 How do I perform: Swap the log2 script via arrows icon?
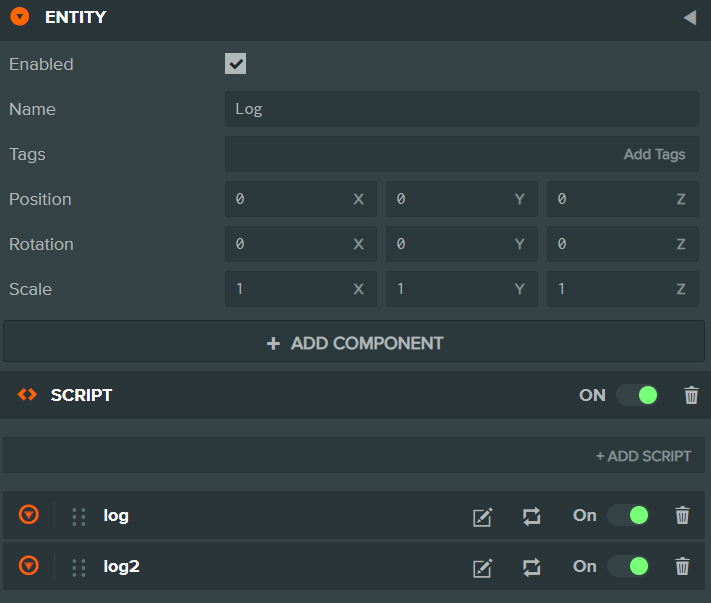coord(532,567)
